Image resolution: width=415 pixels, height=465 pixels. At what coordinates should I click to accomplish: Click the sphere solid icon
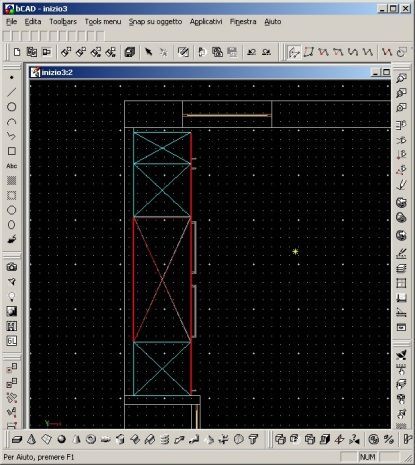(x=62, y=439)
